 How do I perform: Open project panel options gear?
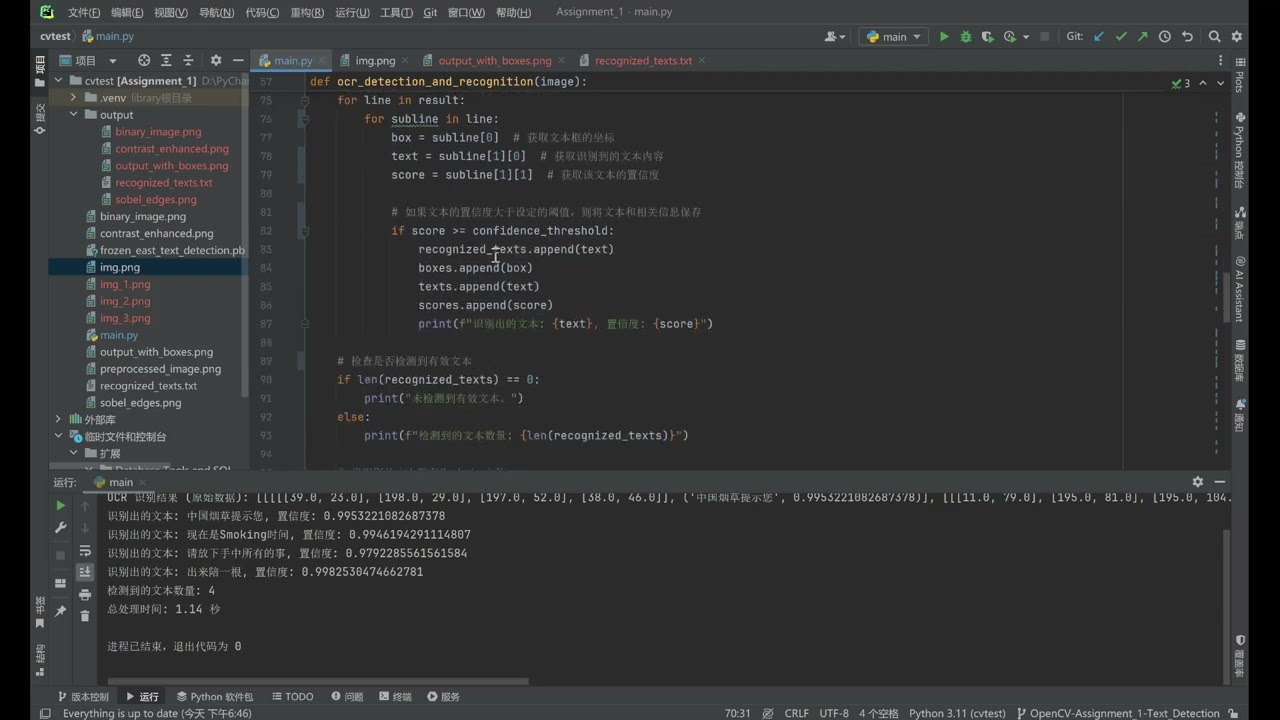(x=215, y=60)
